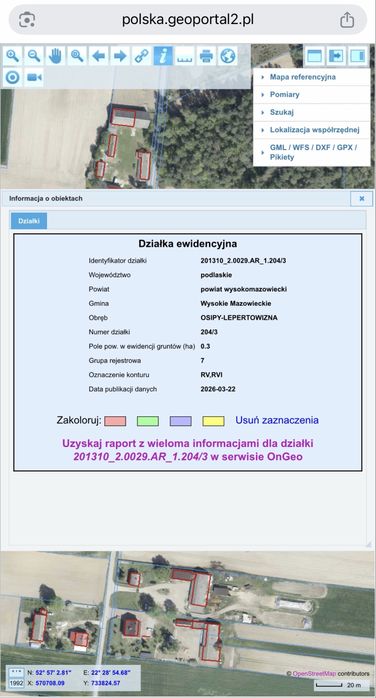The image size is (376, 698).
Task: Expand Mapa referencyjna section
Action: click(311, 77)
